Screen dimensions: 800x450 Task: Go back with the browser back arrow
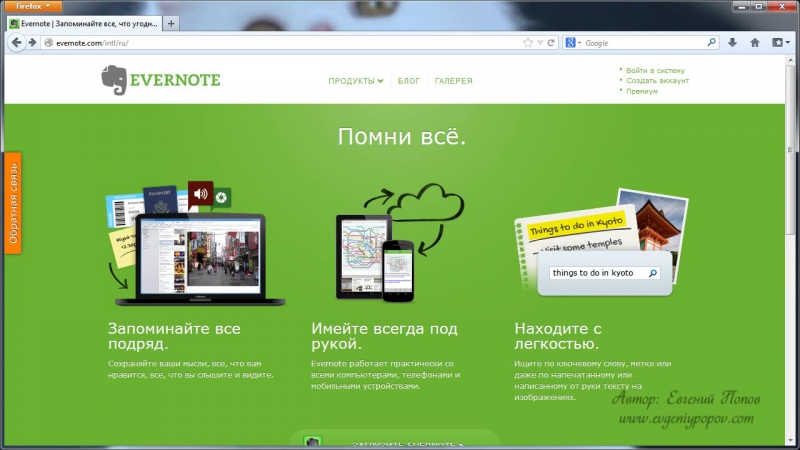(x=16, y=43)
